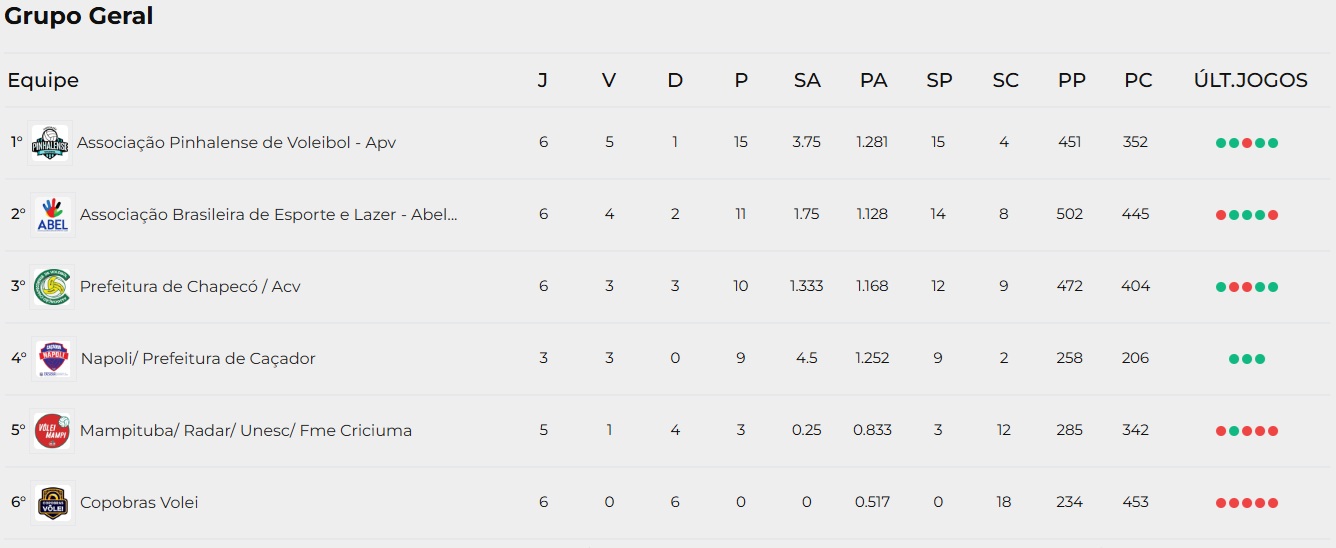This screenshot has width=1336, height=548.
Task: Click the first red dot in ABEL's last games
Action: [1221, 215]
